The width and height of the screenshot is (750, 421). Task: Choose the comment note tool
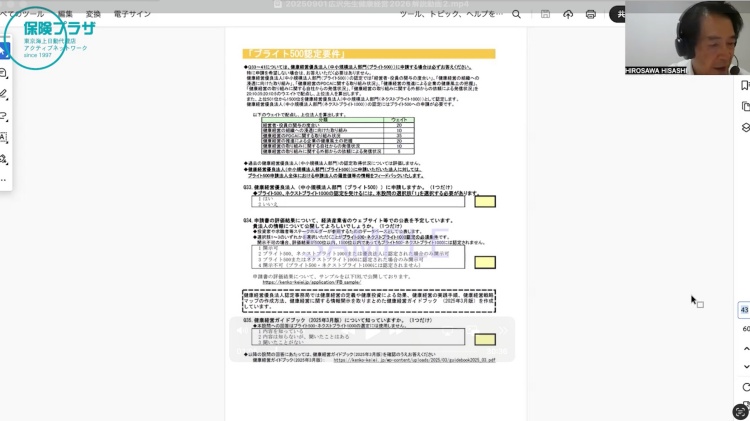point(3,74)
